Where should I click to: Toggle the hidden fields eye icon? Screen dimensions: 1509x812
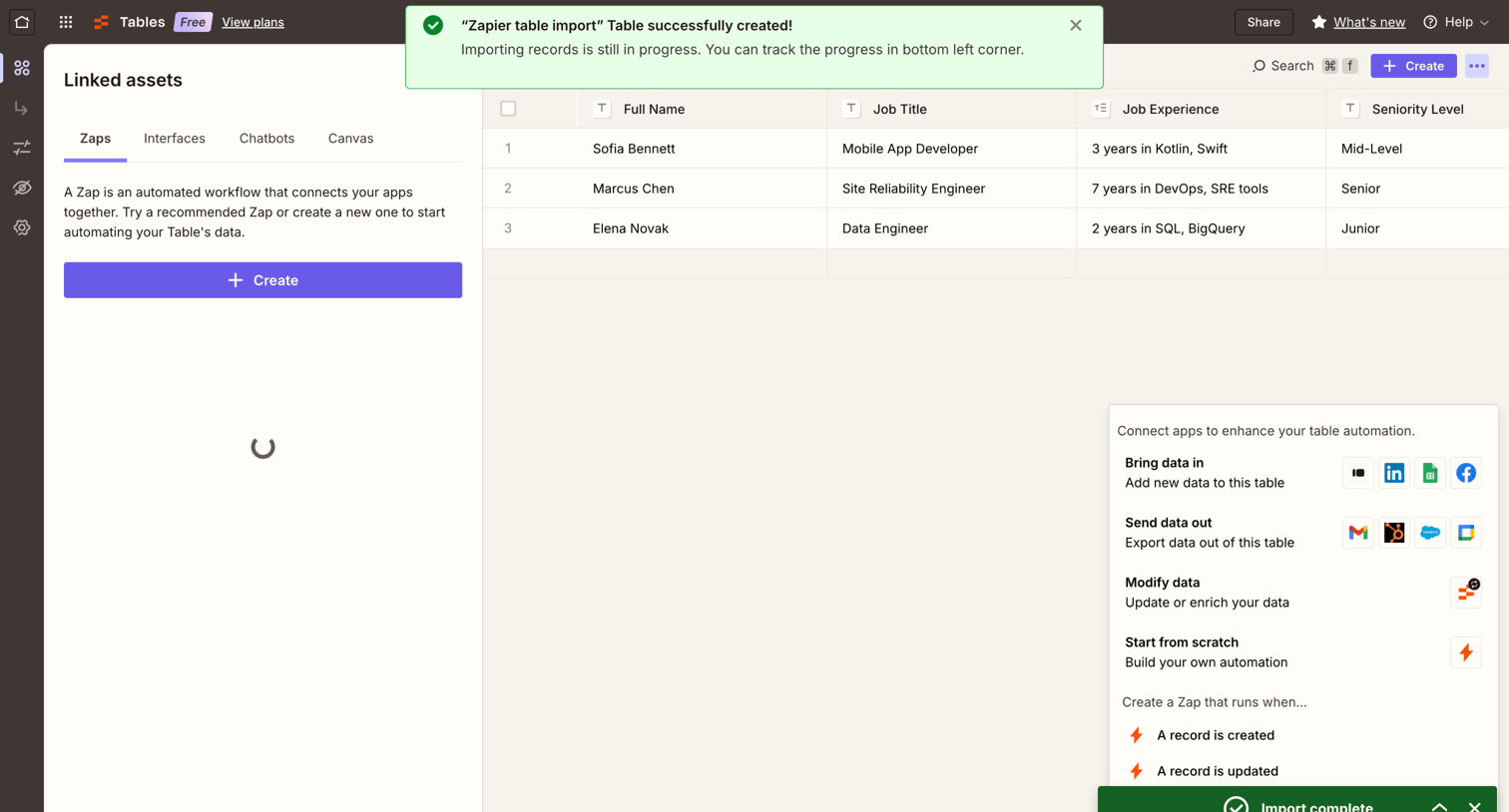[22, 188]
